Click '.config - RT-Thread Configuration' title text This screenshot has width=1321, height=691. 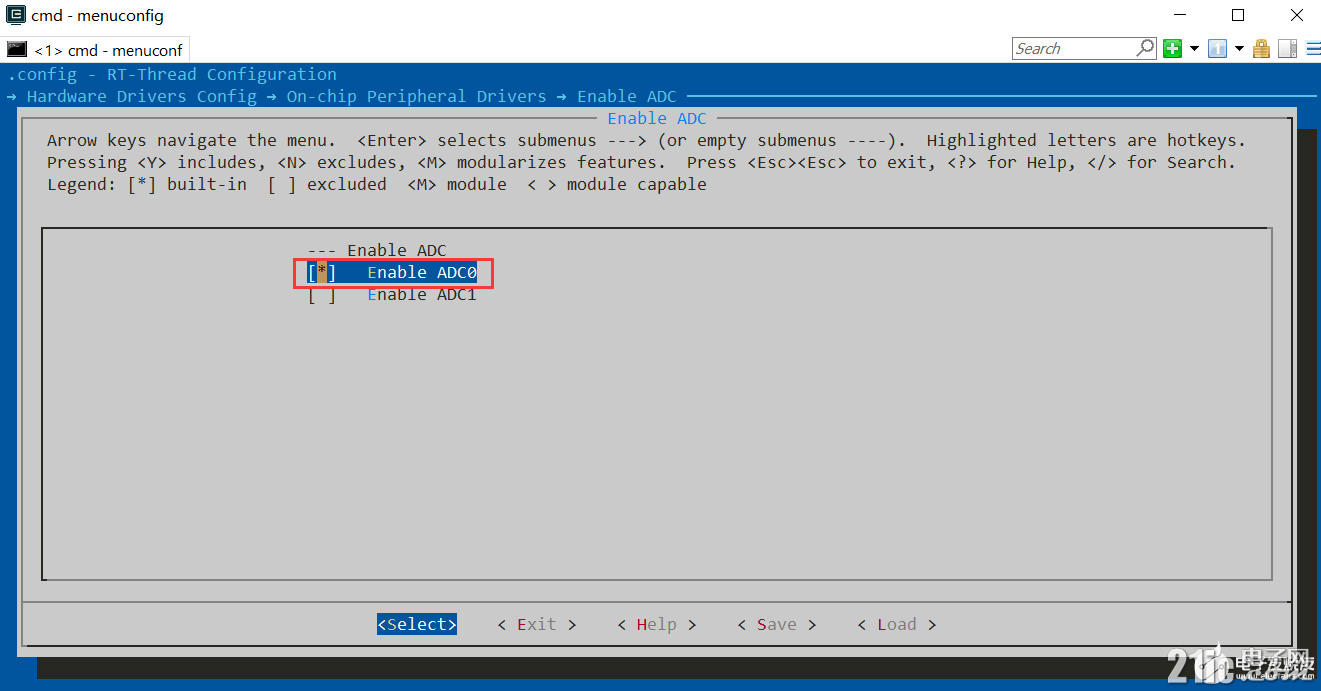coord(172,74)
